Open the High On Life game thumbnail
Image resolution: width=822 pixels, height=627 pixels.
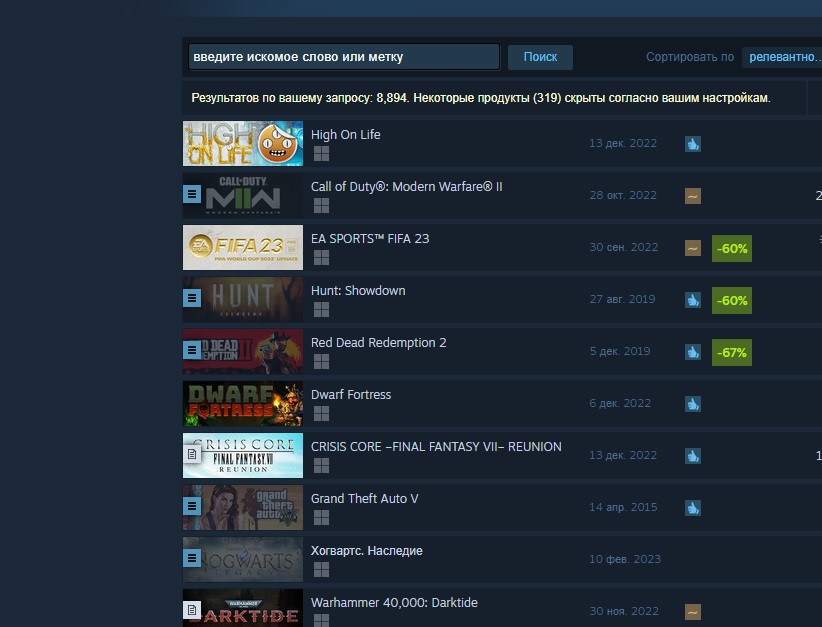pos(243,144)
